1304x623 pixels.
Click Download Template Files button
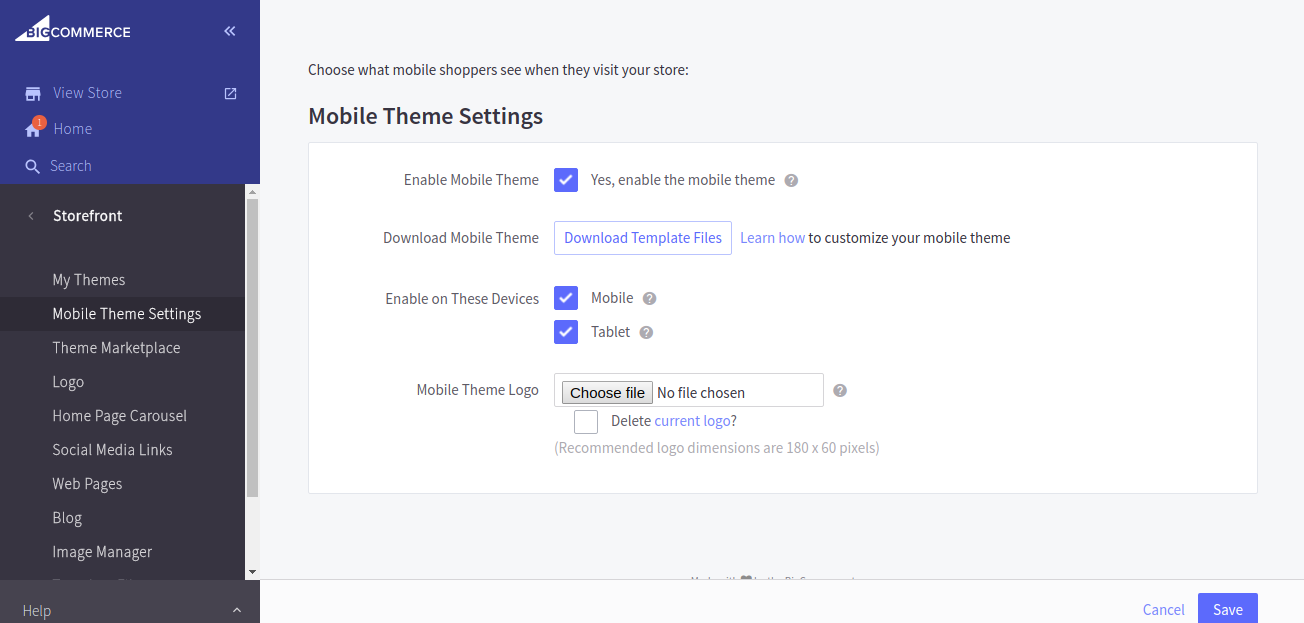click(x=643, y=238)
